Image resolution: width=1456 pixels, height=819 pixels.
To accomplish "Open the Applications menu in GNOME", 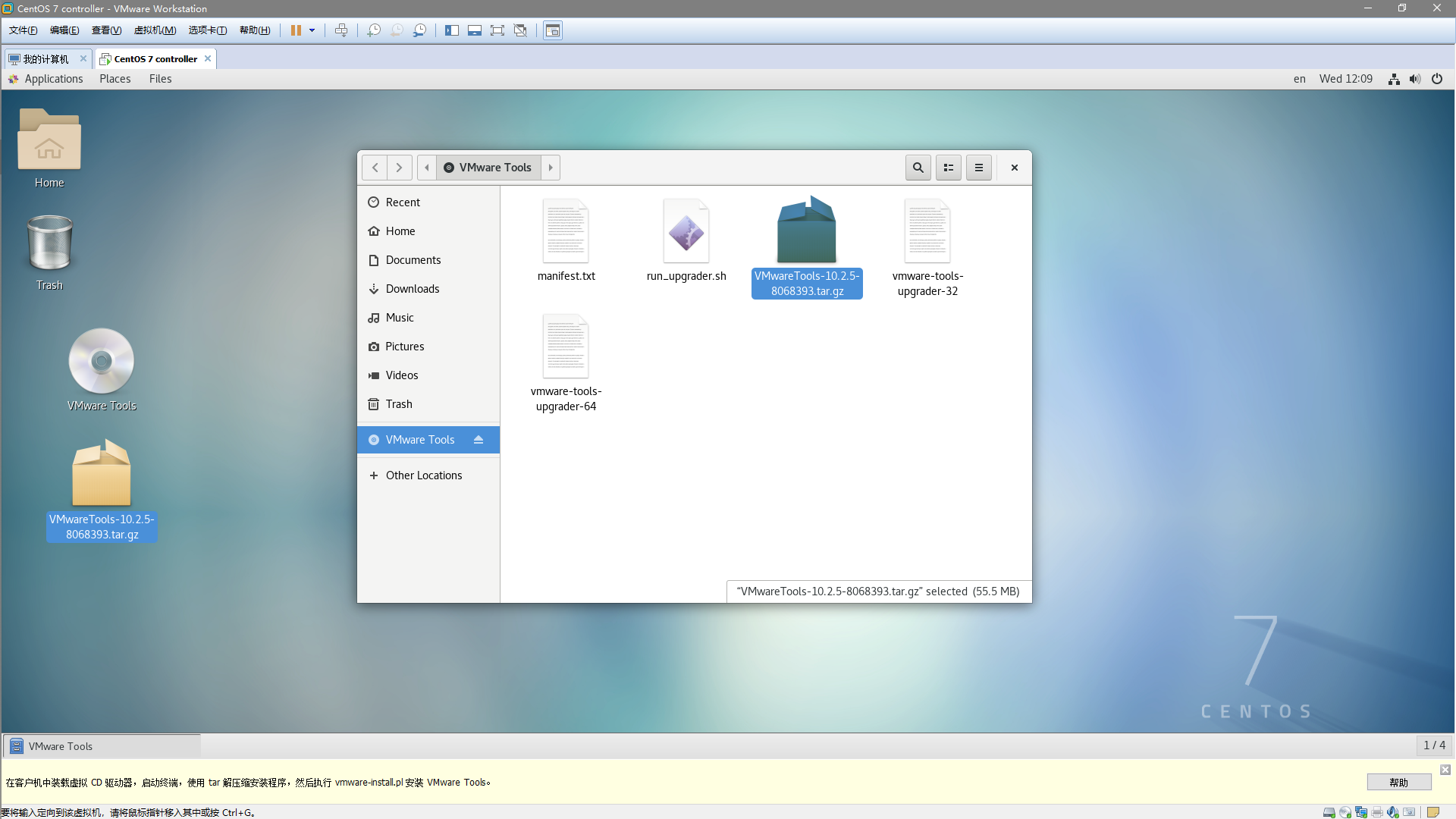I will coord(53,79).
